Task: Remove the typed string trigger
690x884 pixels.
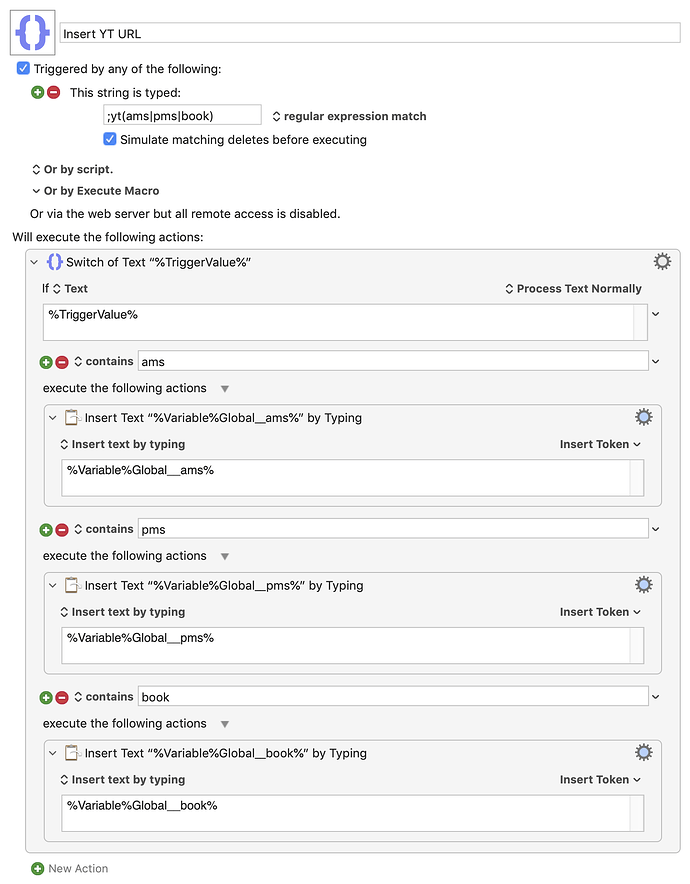Action: coord(54,92)
